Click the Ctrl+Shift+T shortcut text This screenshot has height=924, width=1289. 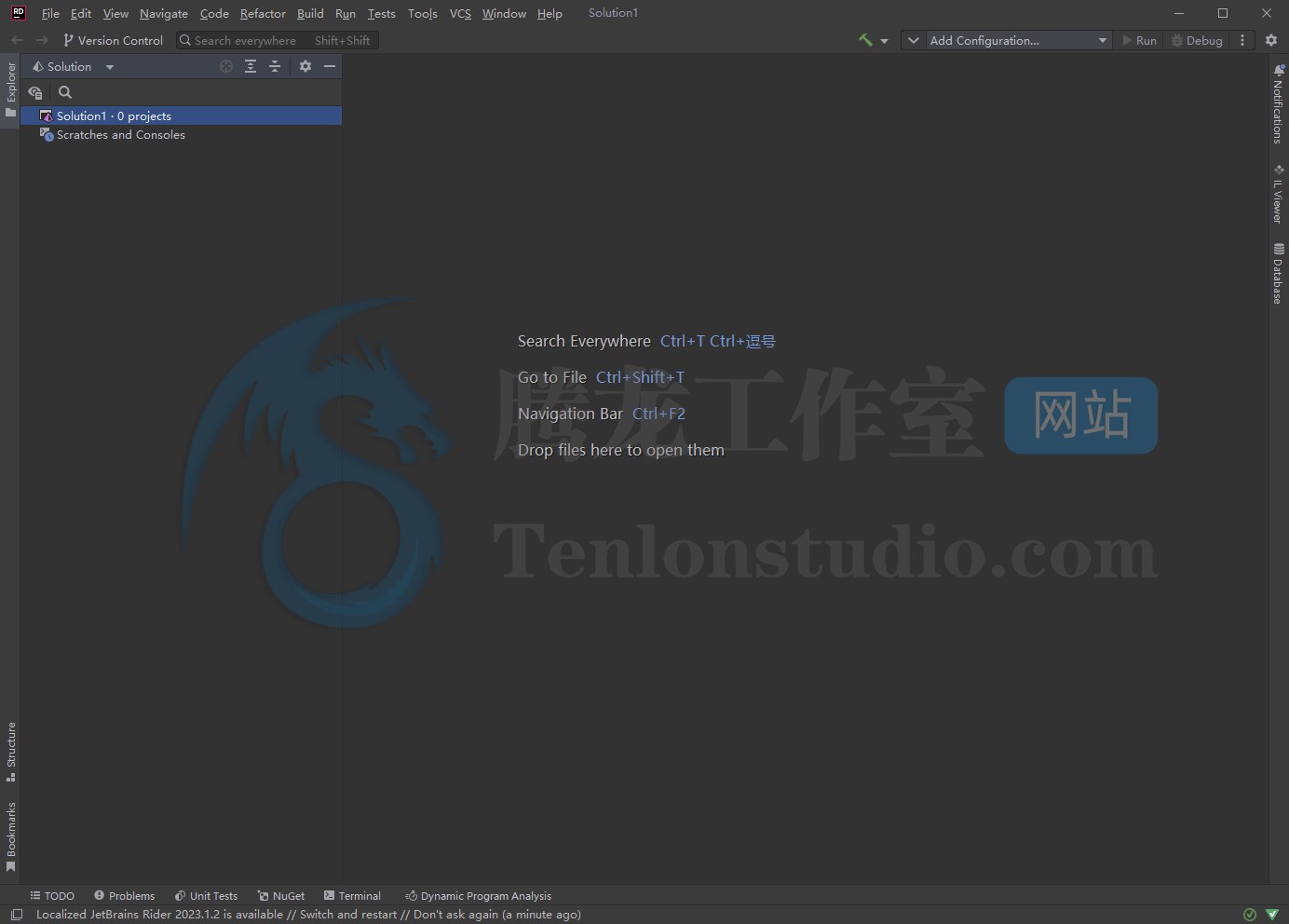640,377
